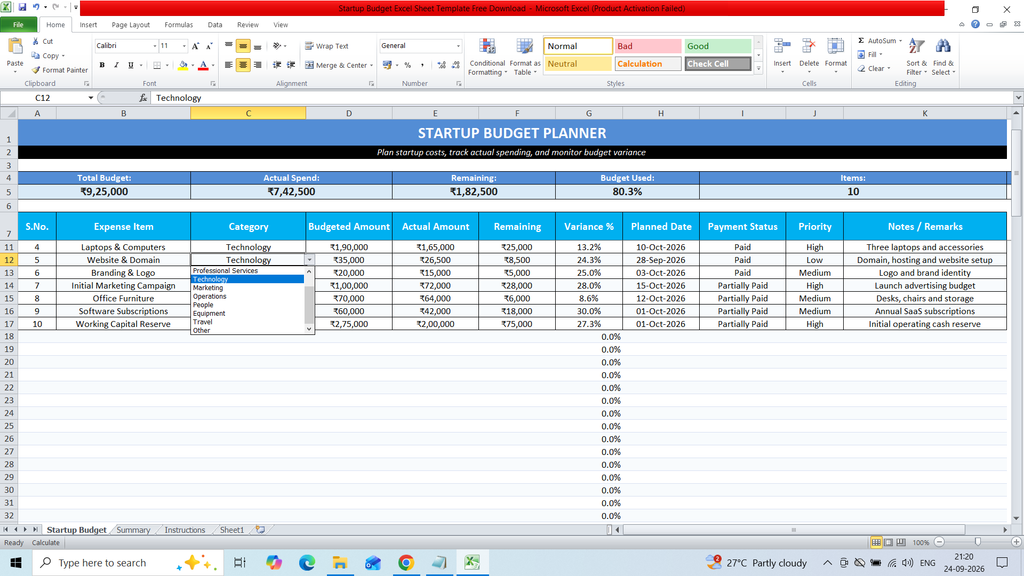
Task: Switch to the Formulas tab
Action: [x=178, y=25]
